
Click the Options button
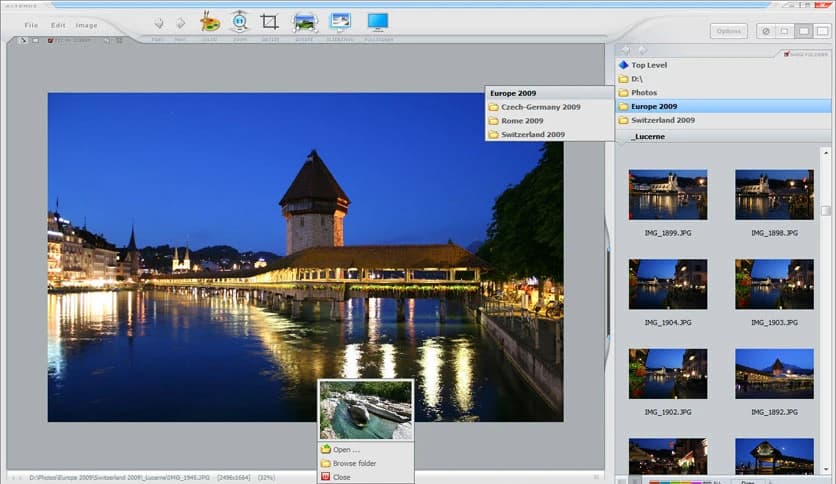coord(728,31)
